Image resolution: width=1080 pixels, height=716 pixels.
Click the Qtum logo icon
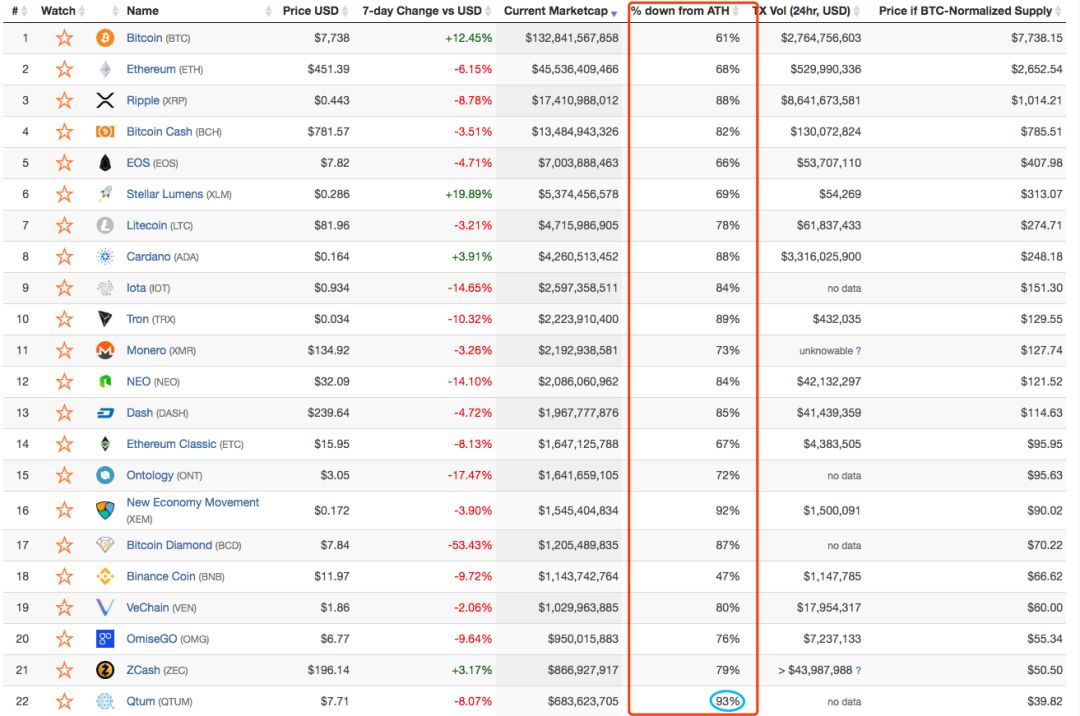pyautogui.click(x=105, y=701)
